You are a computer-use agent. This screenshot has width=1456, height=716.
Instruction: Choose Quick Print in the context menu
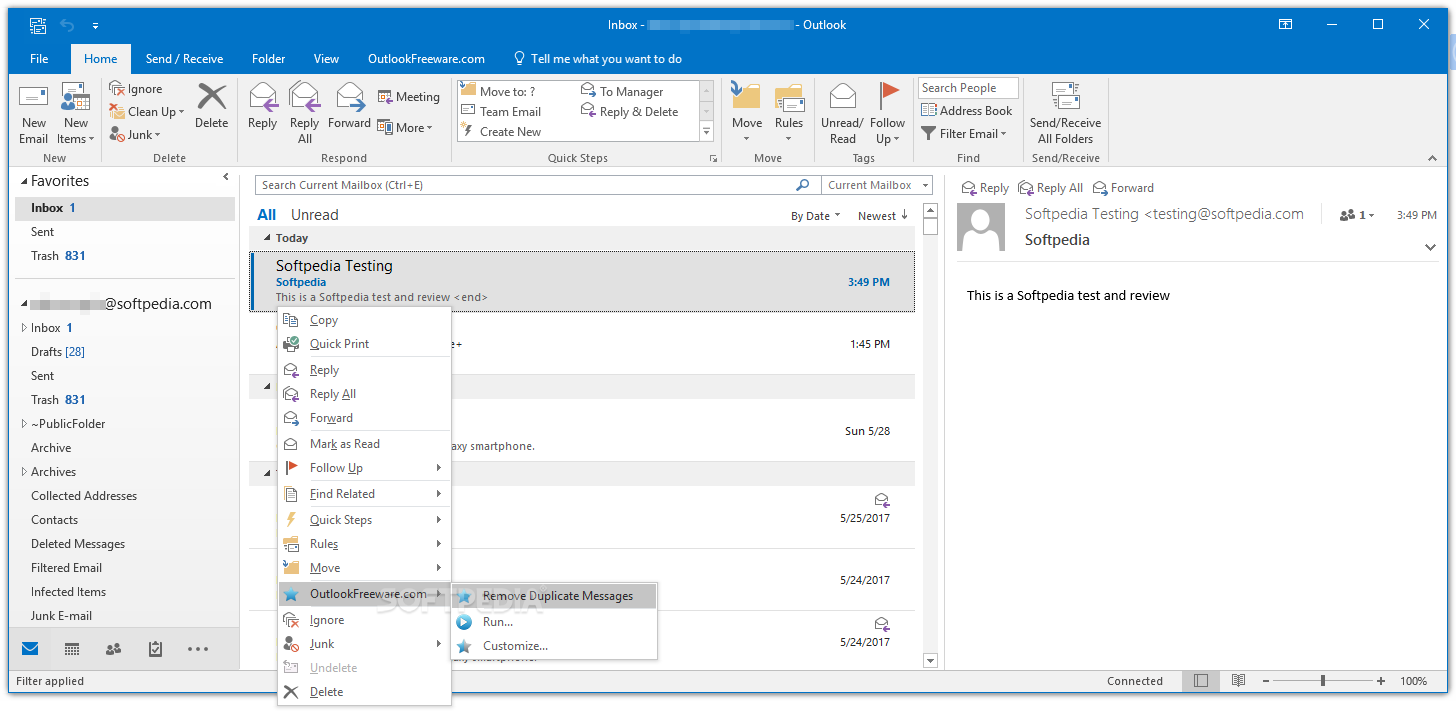[x=364, y=344]
